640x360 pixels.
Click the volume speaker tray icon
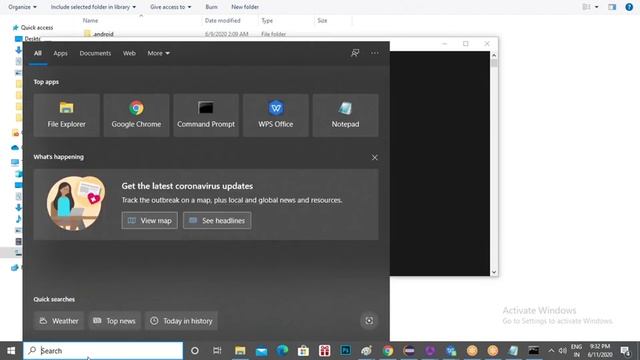coord(562,351)
